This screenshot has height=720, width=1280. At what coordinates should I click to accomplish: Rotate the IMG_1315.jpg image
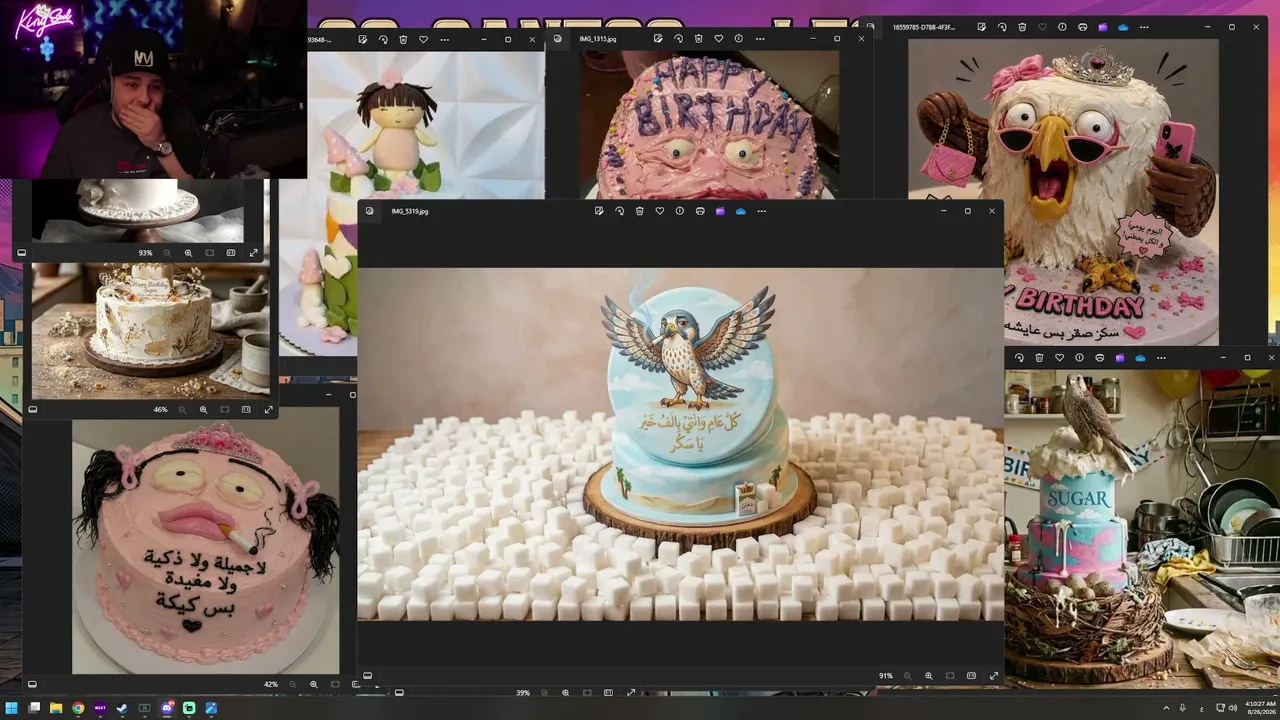coord(678,39)
